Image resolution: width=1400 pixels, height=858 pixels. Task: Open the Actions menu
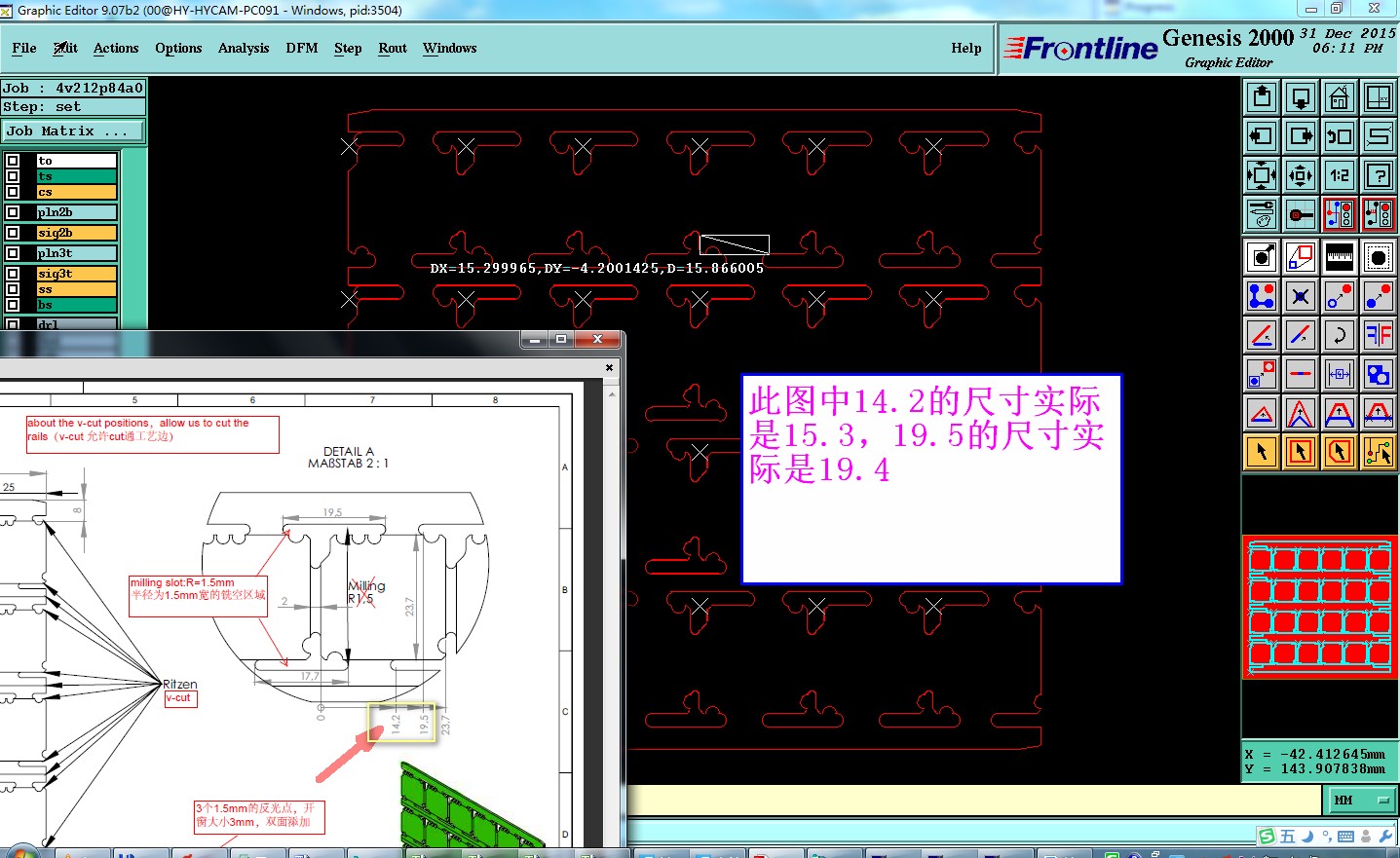(x=116, y=48)
